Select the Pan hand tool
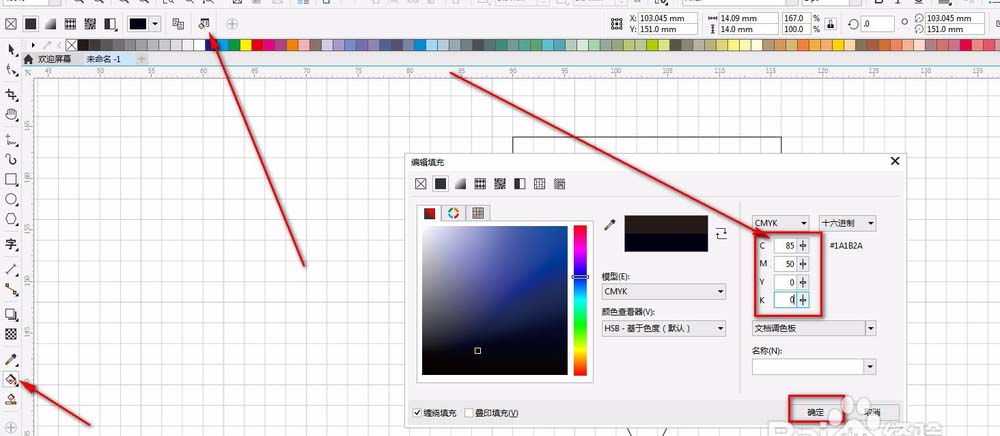This screenshot has width=1000, height=436. 11,115
